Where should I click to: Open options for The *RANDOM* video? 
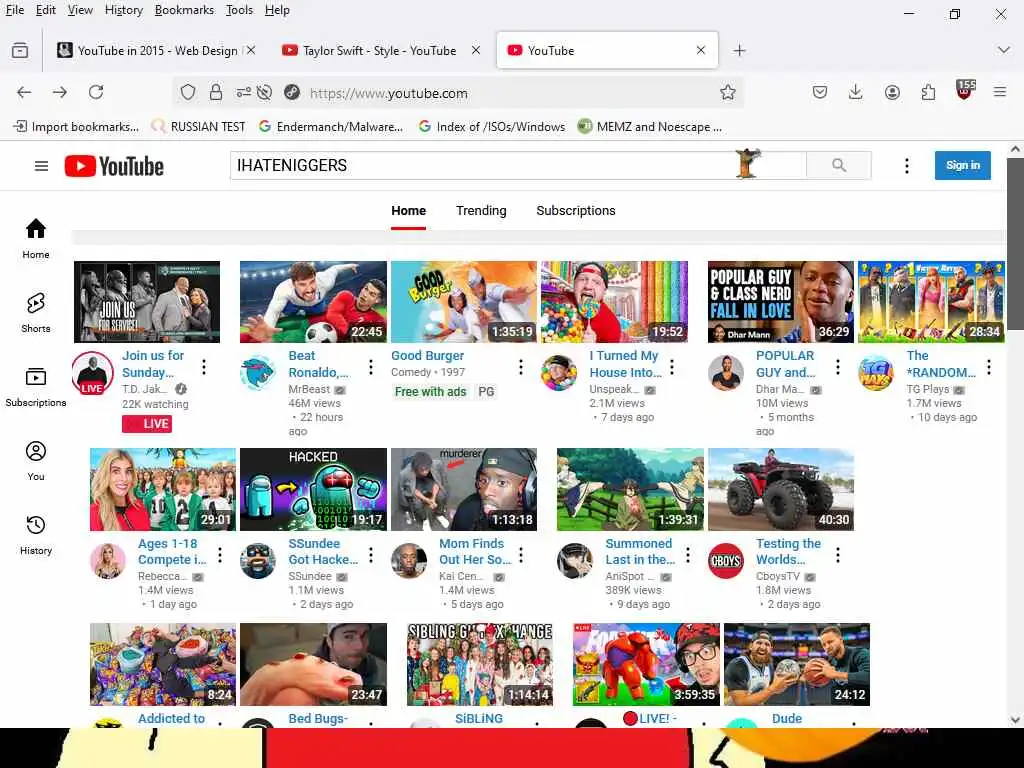pos(989,368)
